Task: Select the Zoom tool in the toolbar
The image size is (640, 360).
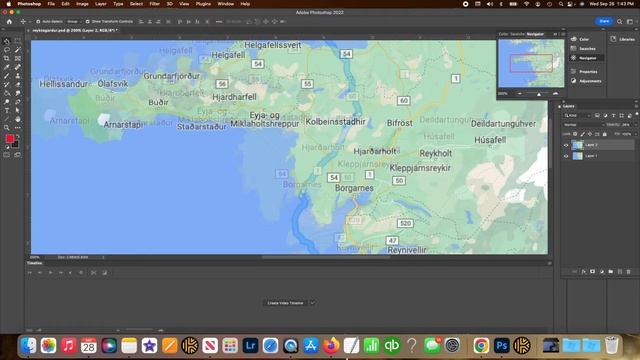Action: pyautogui.click(x=7, y=128)
